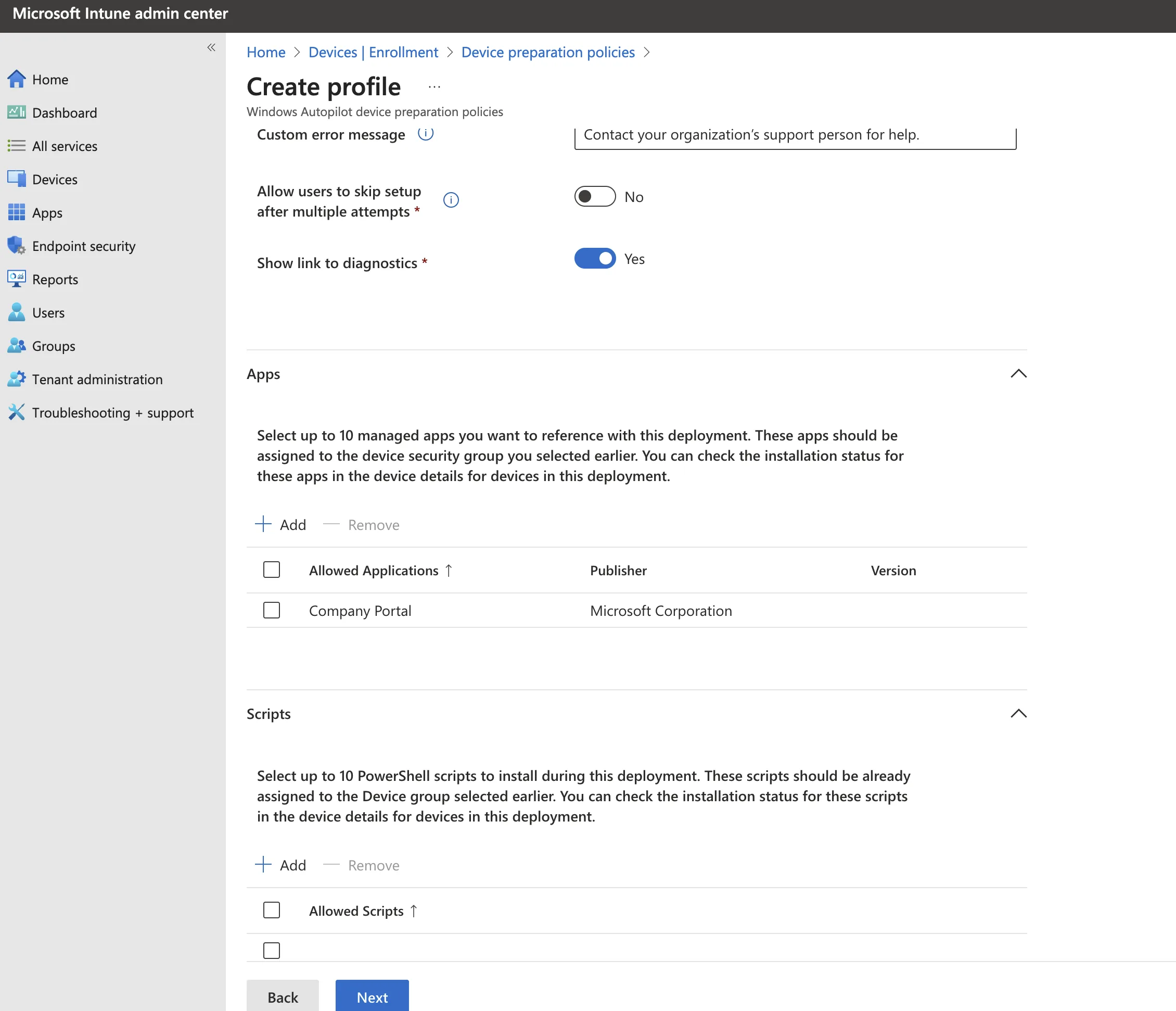1176x1011 pixels.
Task: Show info for skip setup setting
Action: coord(451,200)
